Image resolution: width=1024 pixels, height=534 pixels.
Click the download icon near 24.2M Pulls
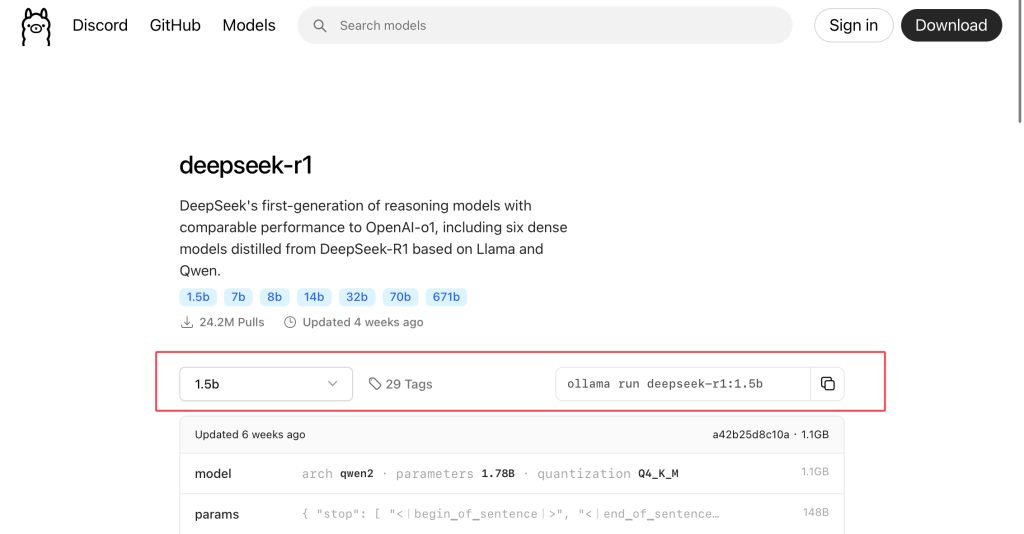tap(186, 323)
